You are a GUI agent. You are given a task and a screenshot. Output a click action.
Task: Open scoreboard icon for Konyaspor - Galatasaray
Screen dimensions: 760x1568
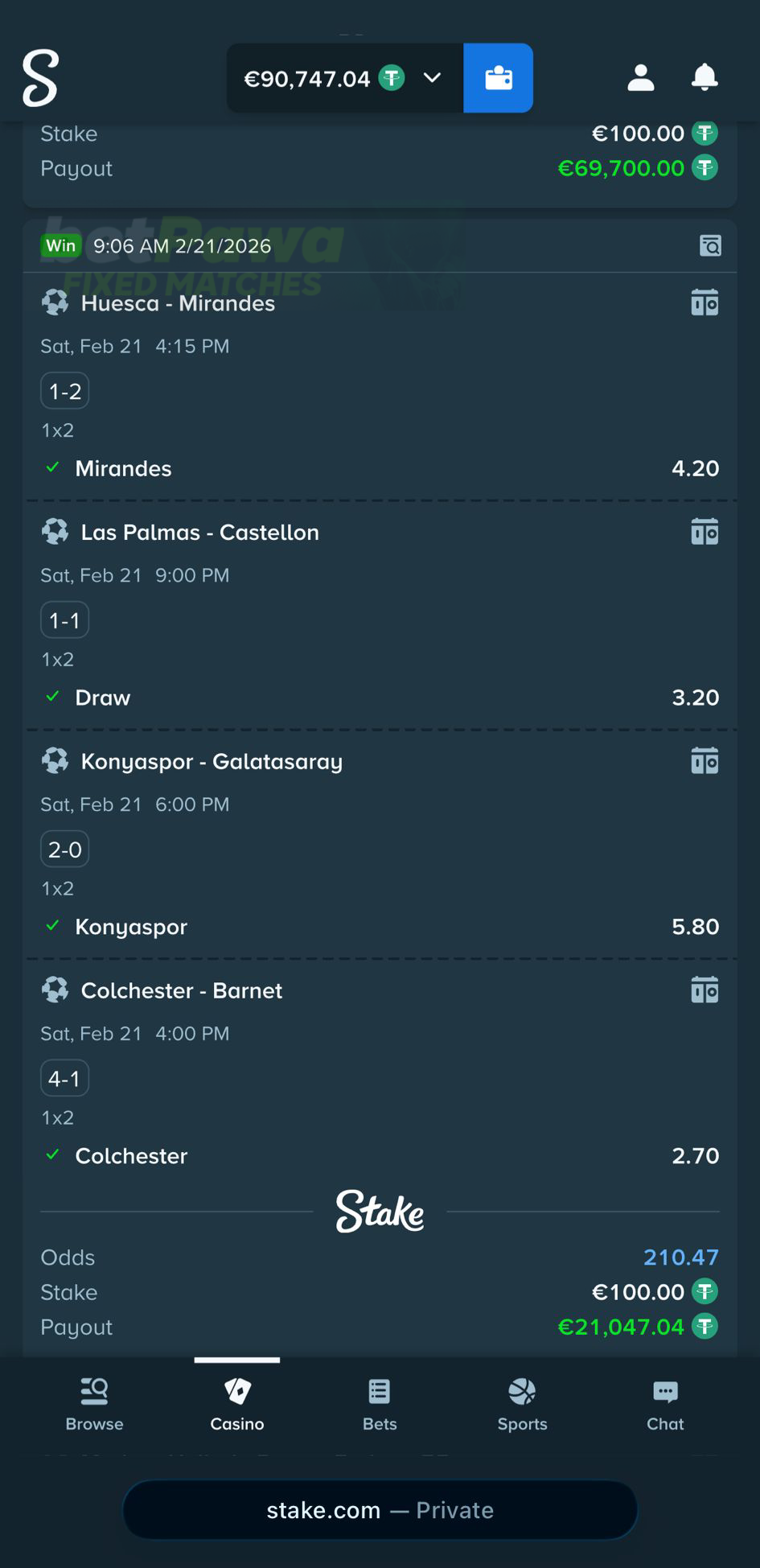pyautogui.click(x=705, y=761)
